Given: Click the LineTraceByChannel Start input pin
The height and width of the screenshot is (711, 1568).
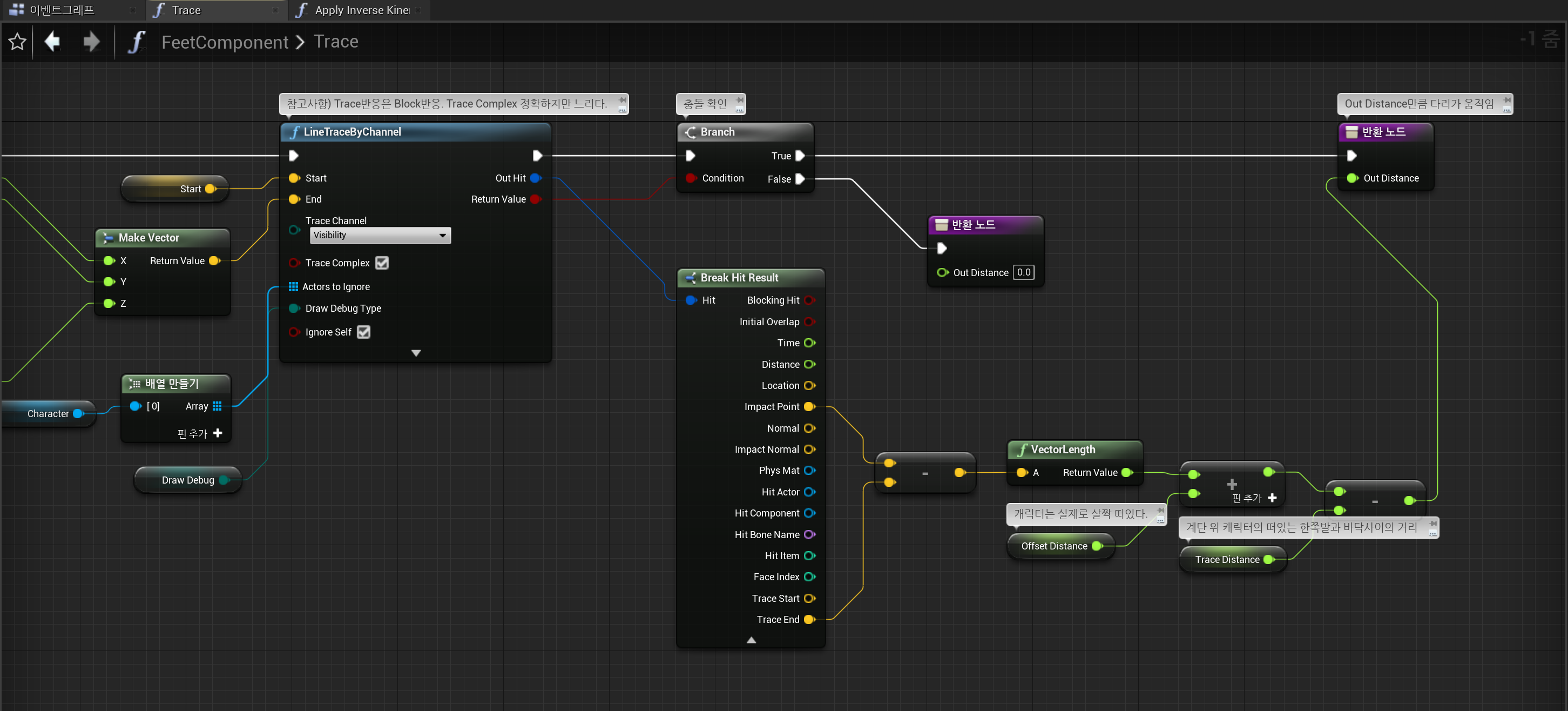Looking at the screenshot, I should [x=294, y=178].
